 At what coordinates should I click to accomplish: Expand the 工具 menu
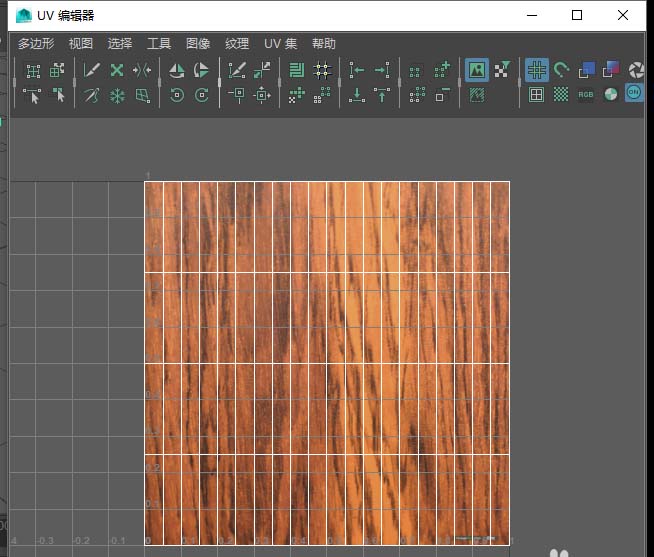point(159,44)
